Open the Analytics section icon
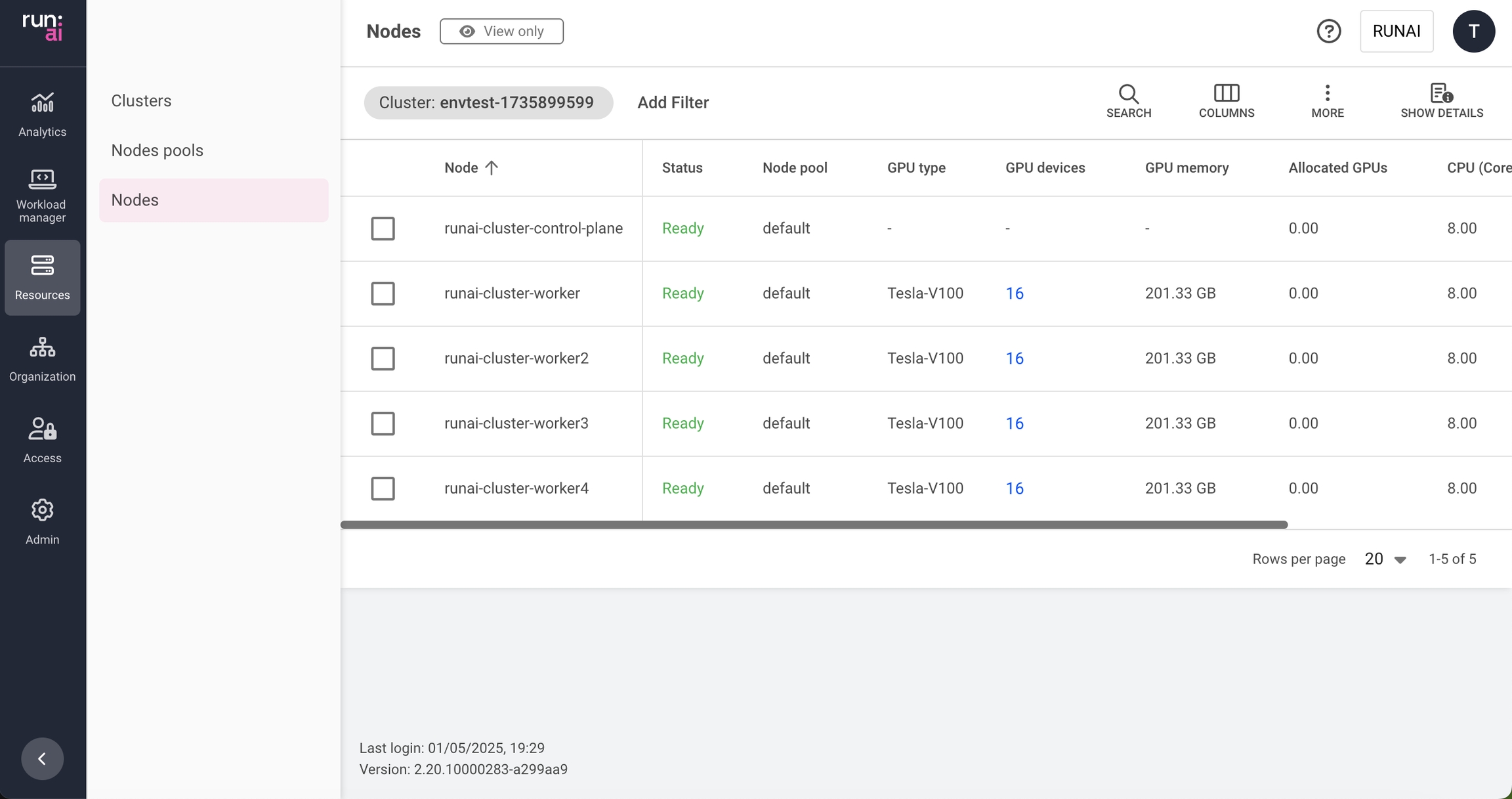The image size is (1512, 799). (42, 103)
